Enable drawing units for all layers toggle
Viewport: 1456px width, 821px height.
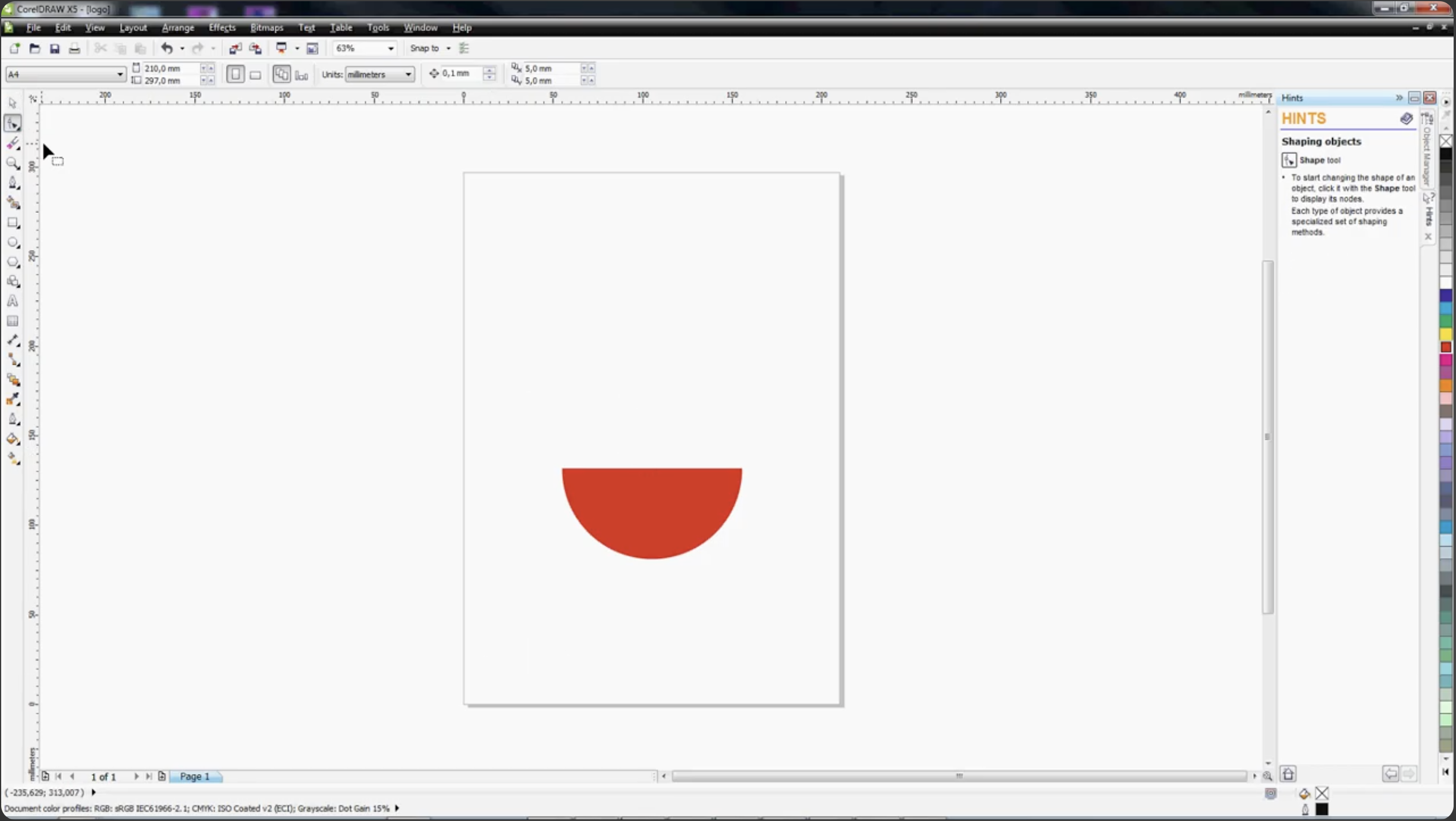coord(281,74)
